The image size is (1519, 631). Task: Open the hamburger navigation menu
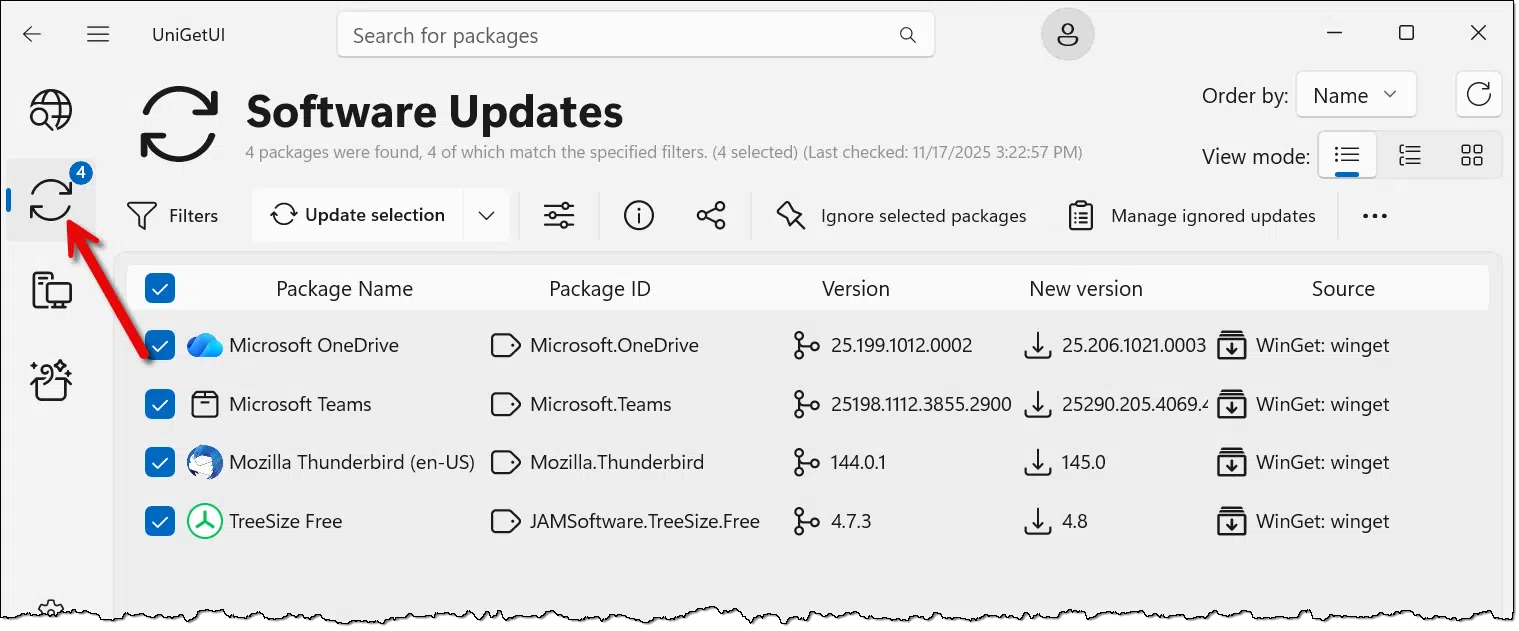click(x=98, y=35)
